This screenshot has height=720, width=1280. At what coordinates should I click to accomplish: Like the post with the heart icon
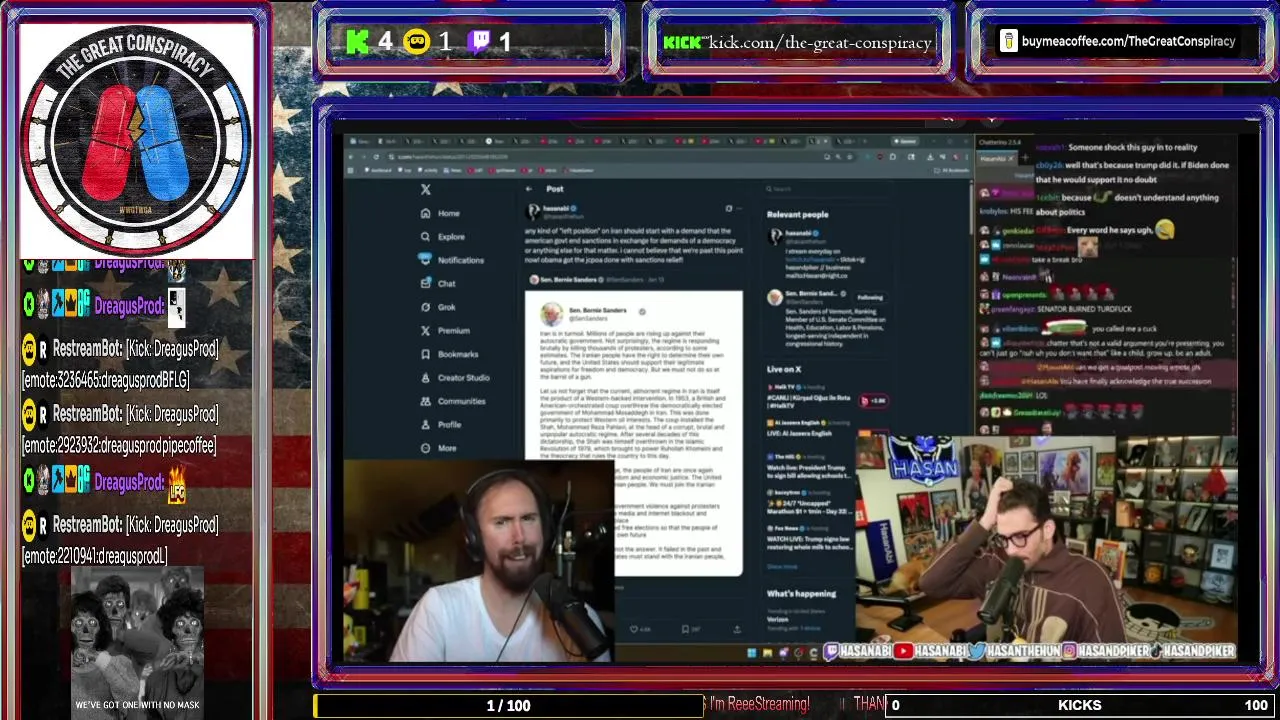633,629
